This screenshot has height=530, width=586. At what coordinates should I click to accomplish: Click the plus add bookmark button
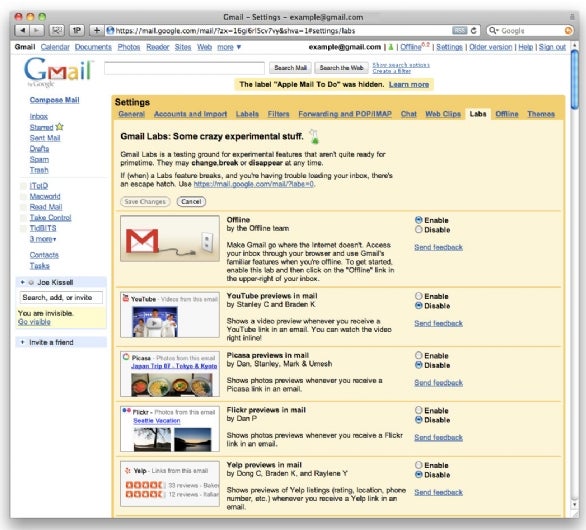point(96,31)
